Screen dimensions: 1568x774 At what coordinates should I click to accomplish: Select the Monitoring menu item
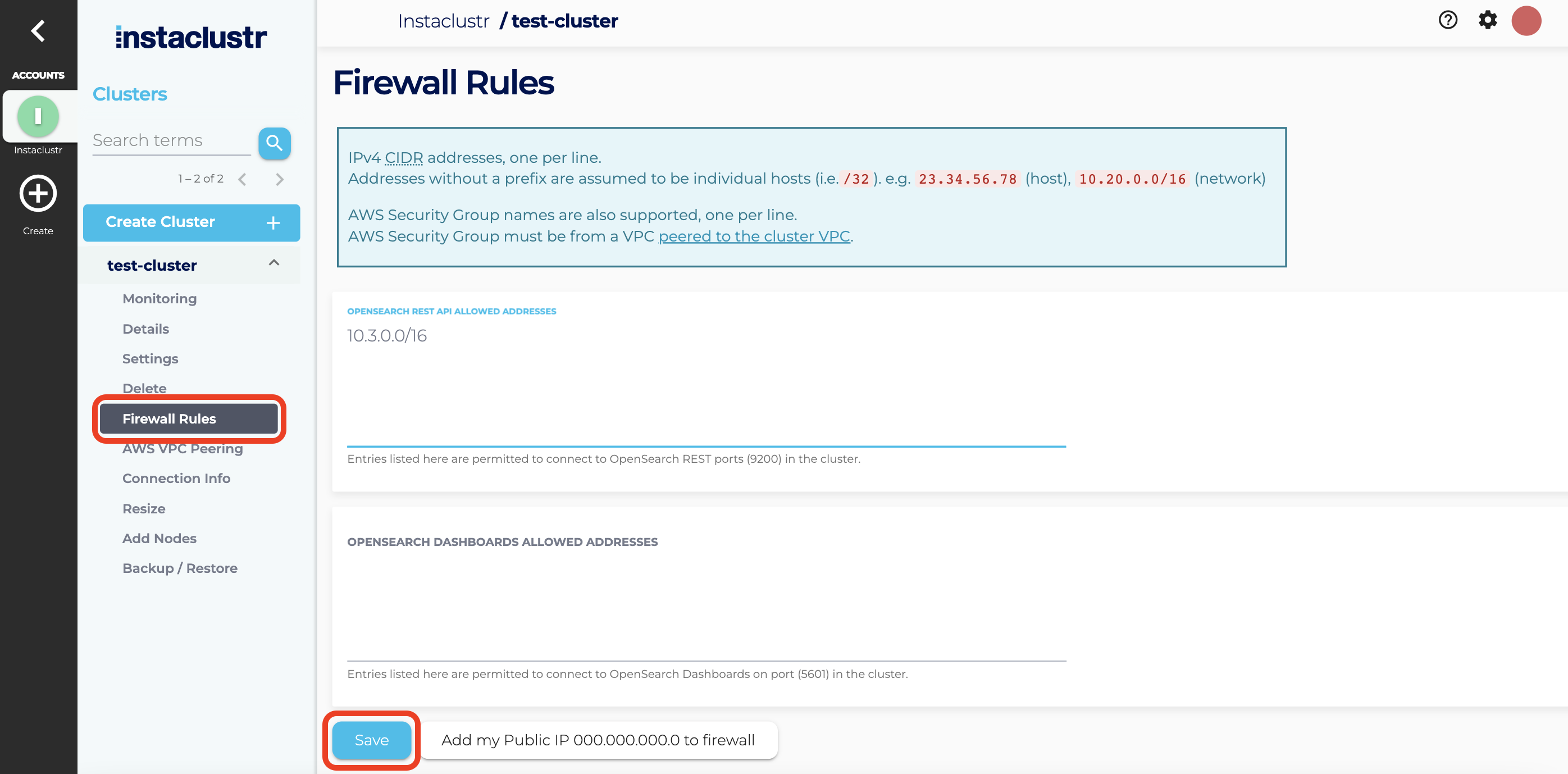[x=159, y=298]
